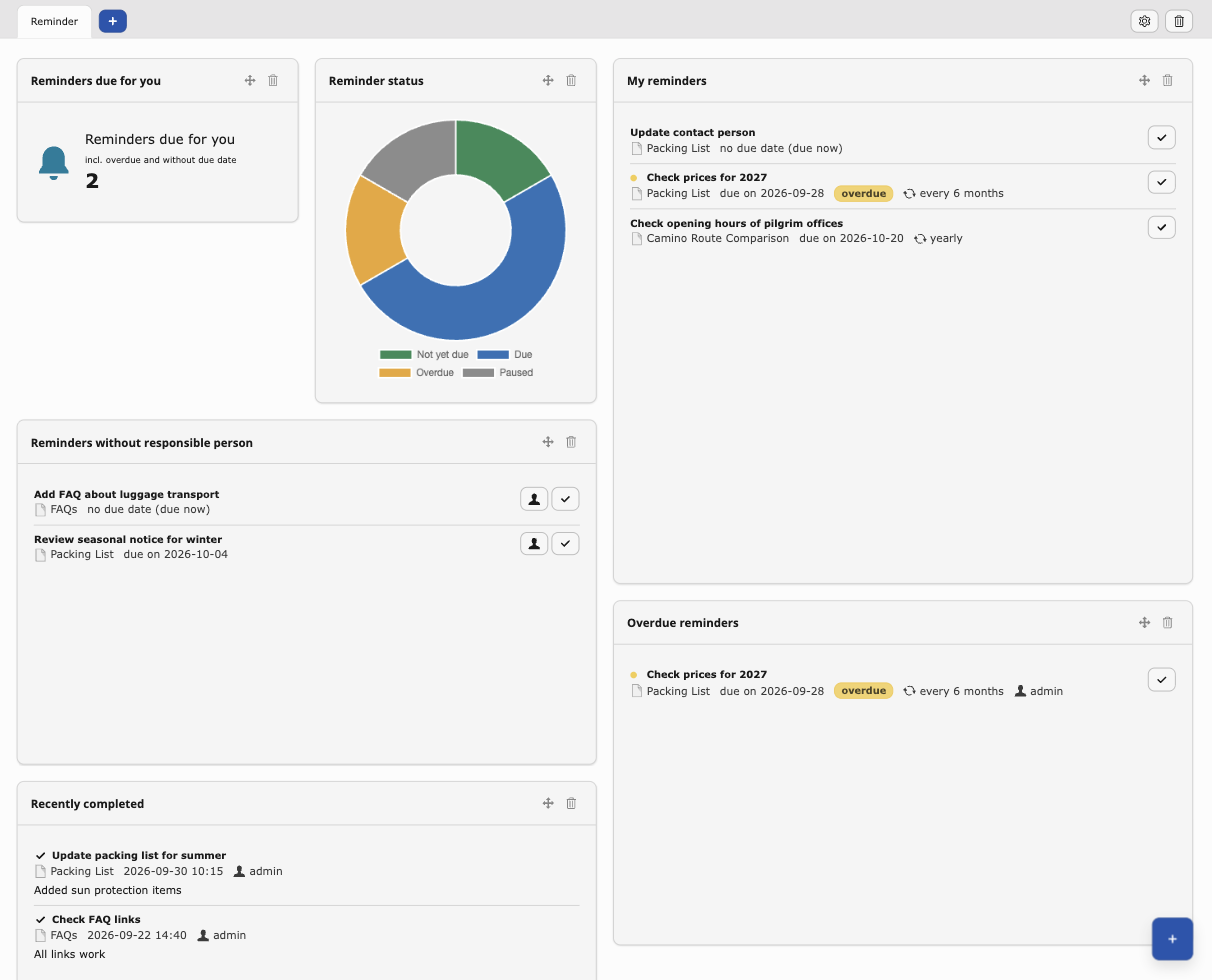Click Packing List under Update contact person
Viewport: 1212px width, 980px height.
(678, 148)
